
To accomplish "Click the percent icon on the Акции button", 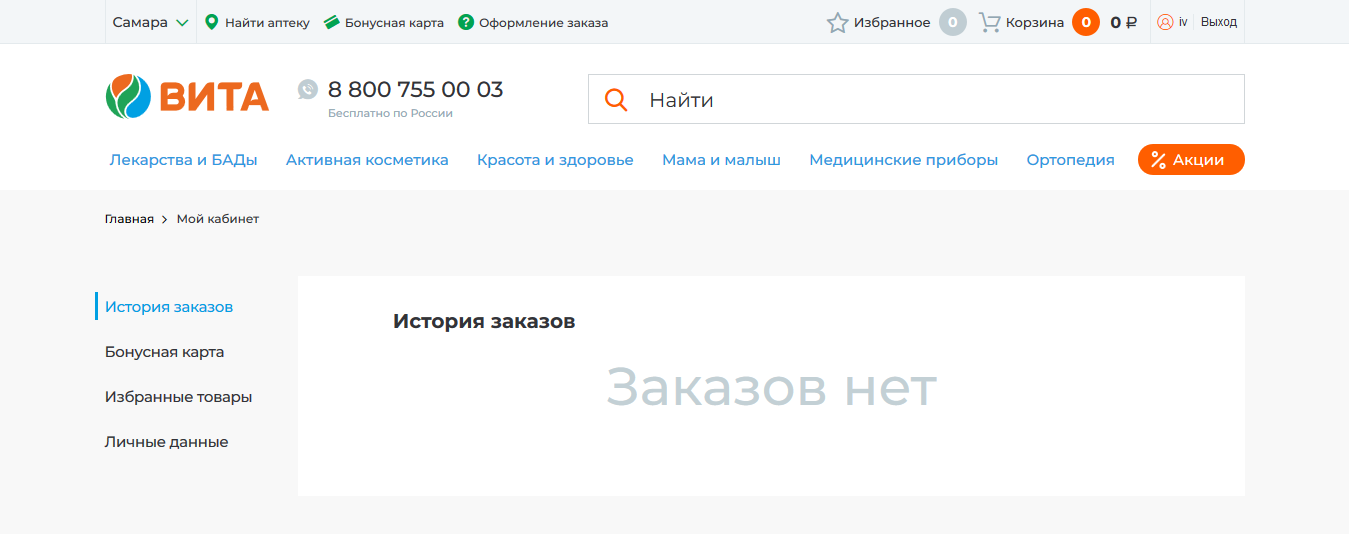I will tap(1159, 160).
